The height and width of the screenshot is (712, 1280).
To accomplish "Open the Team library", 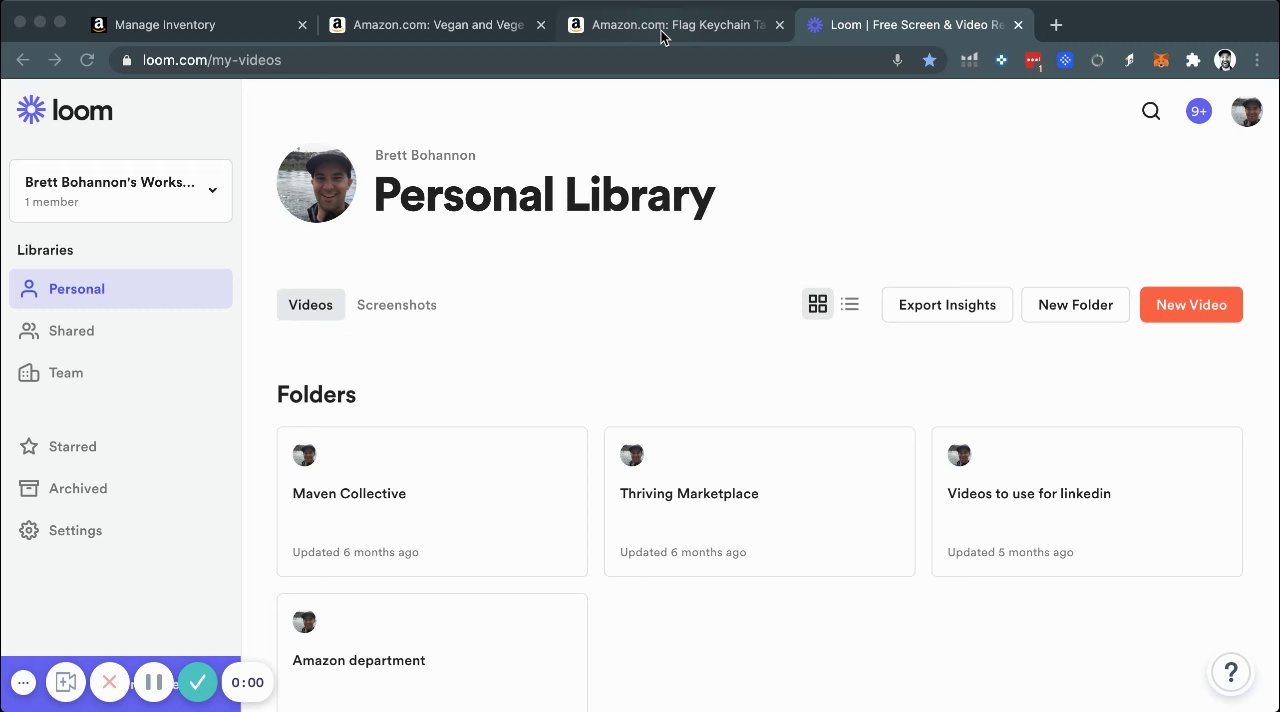I will [x=121, y=373].
